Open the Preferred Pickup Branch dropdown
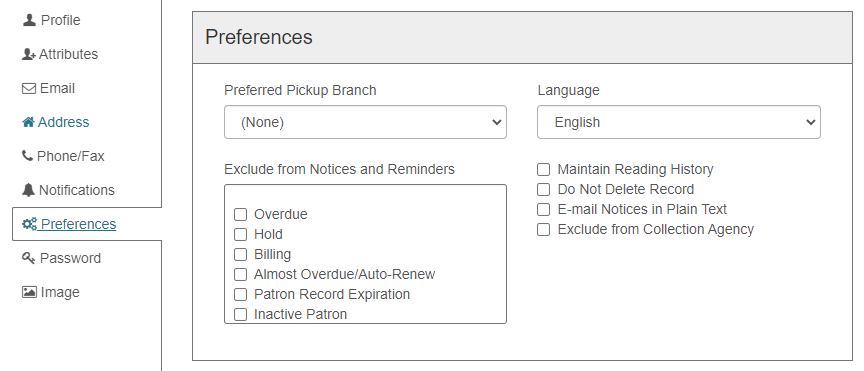This screenshot has width=864, height=371. [365, 122]
